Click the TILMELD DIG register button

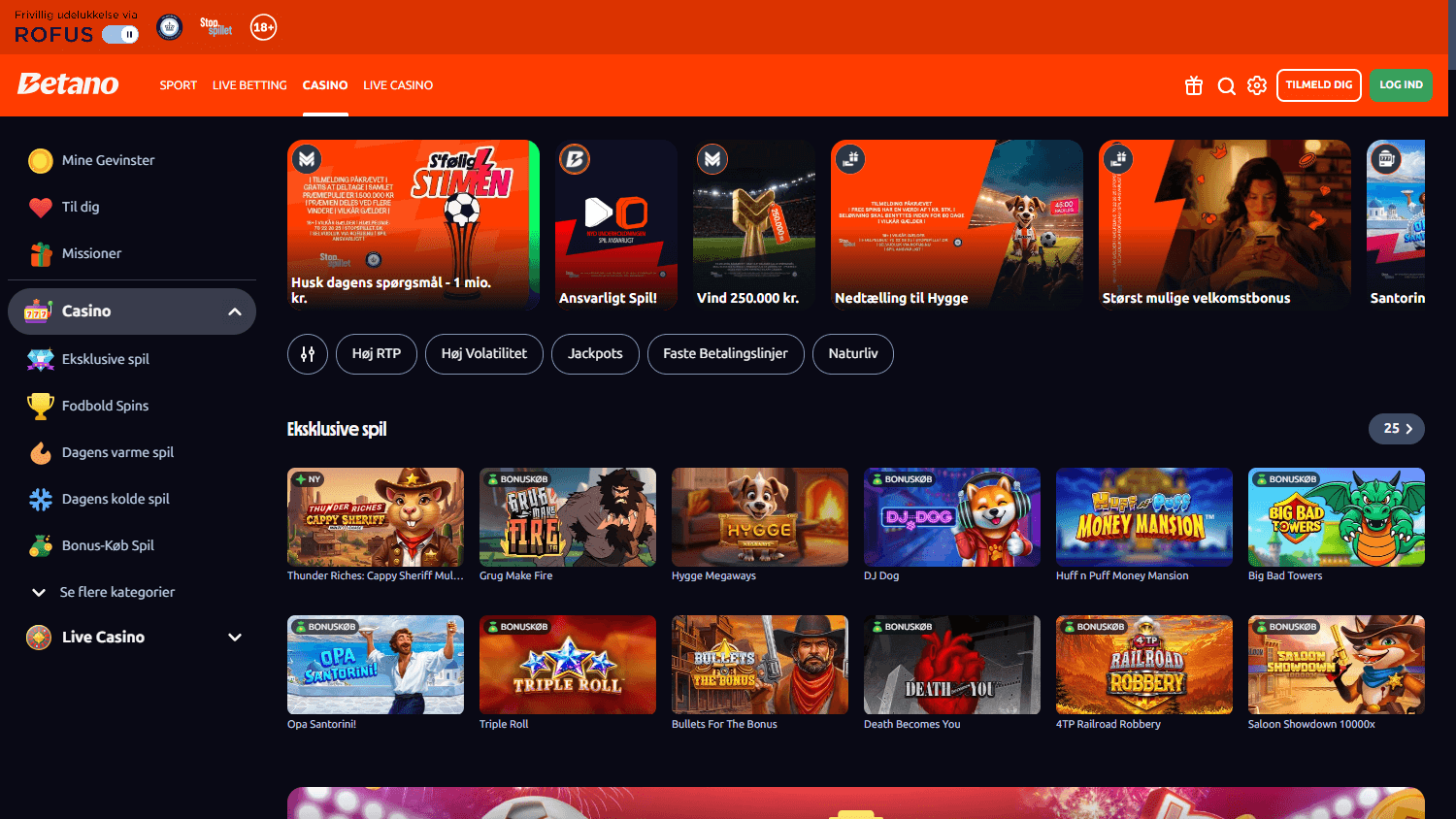click(1319, 85)
